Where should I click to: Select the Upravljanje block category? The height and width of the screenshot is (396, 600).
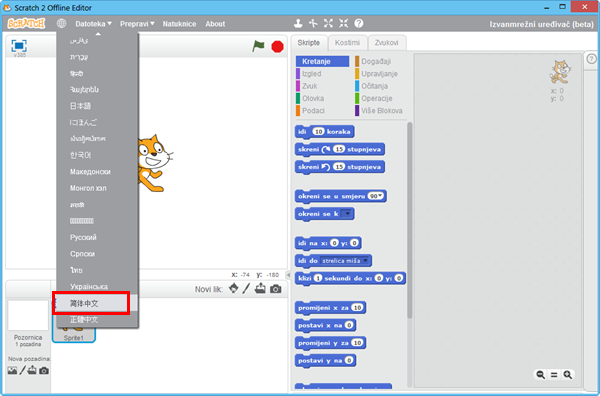tap(380, 73)
